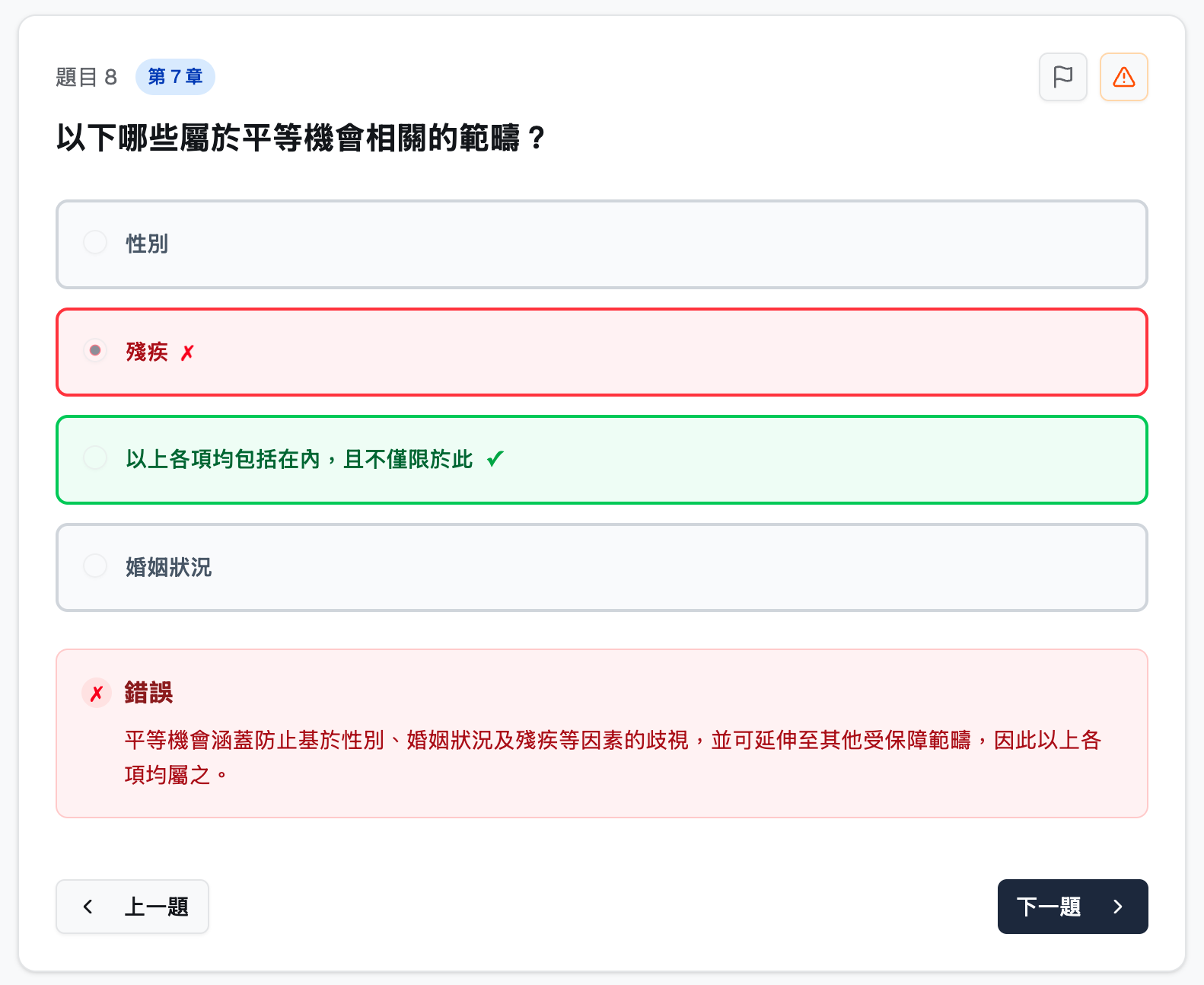1204x985 pixels.
Task: Click the 錯誤 heading in the feedback box
Action: [x=149, y=693]
